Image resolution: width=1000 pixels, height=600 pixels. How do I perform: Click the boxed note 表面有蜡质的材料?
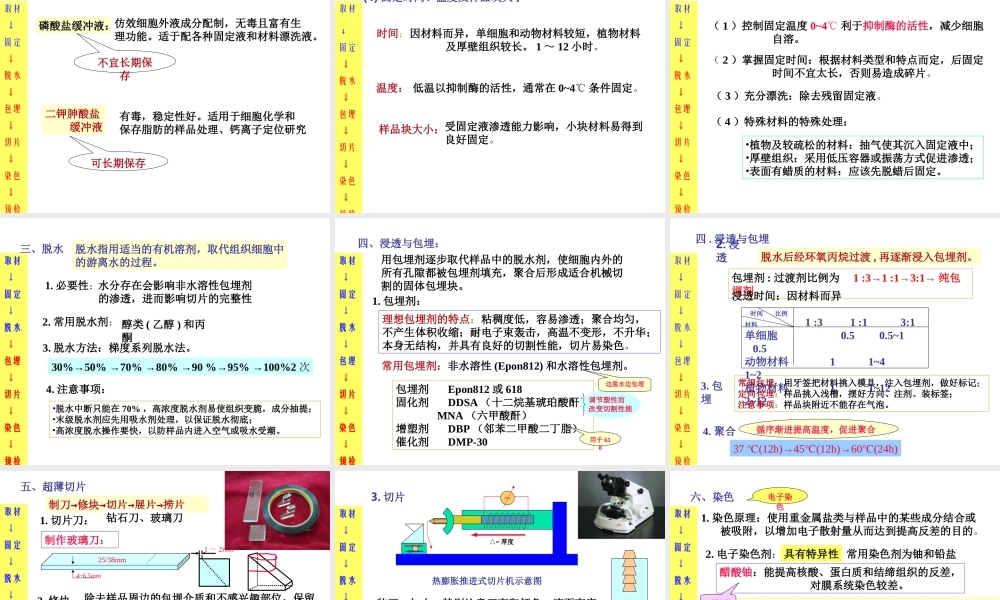tap(844, 171)
